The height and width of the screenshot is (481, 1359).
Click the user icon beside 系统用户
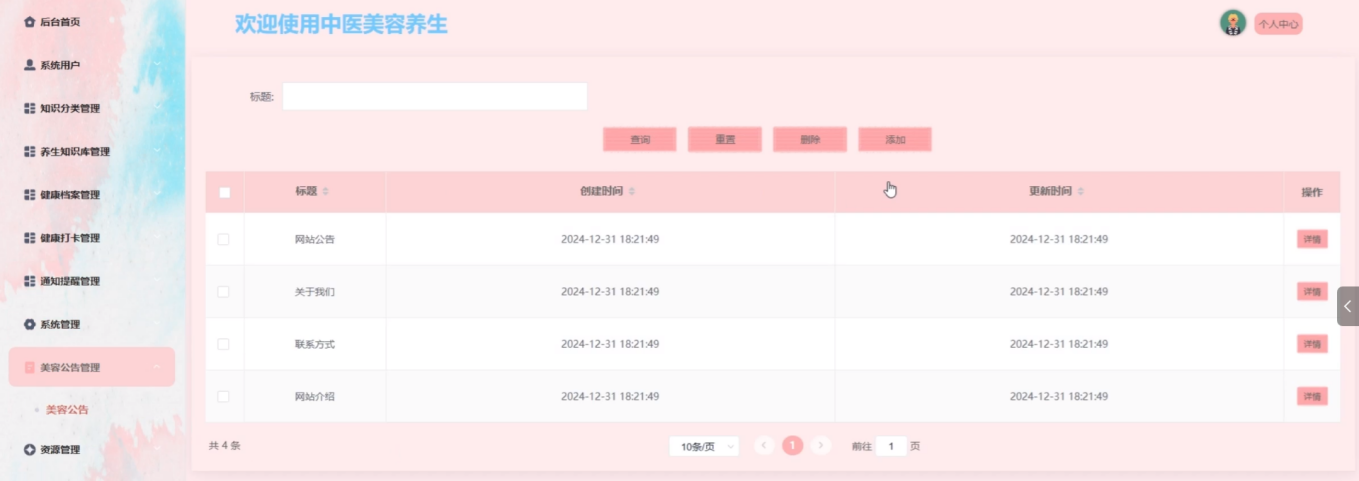click(x=29, y=64)
